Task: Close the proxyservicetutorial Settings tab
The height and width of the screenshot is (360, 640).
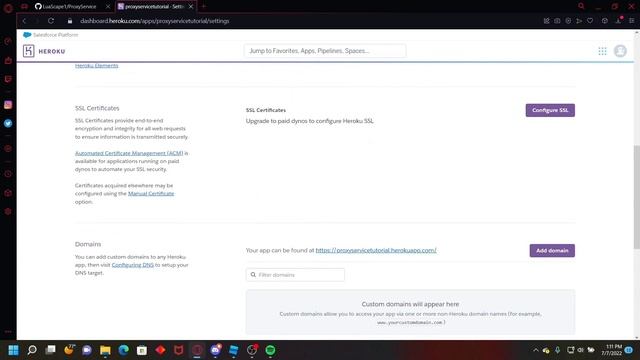Action: [191, 7]
